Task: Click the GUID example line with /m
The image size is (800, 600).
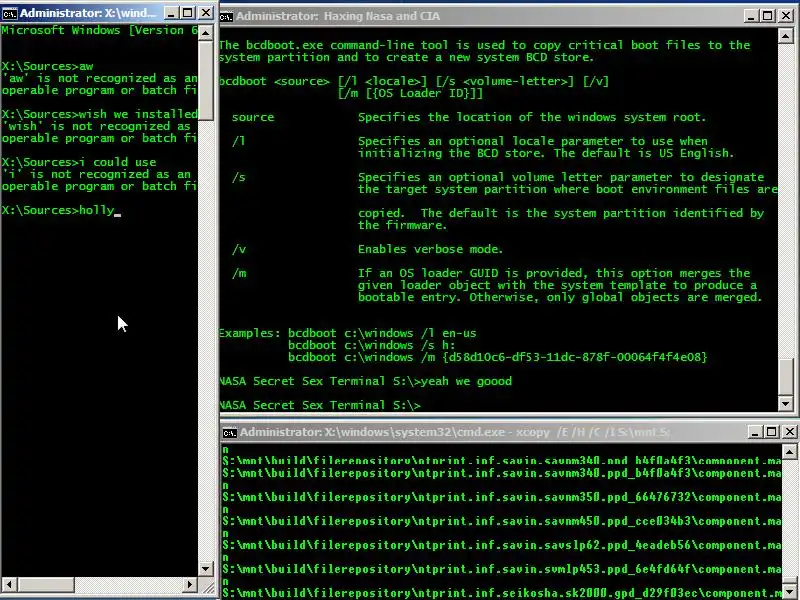Action: tap(498, 357)
